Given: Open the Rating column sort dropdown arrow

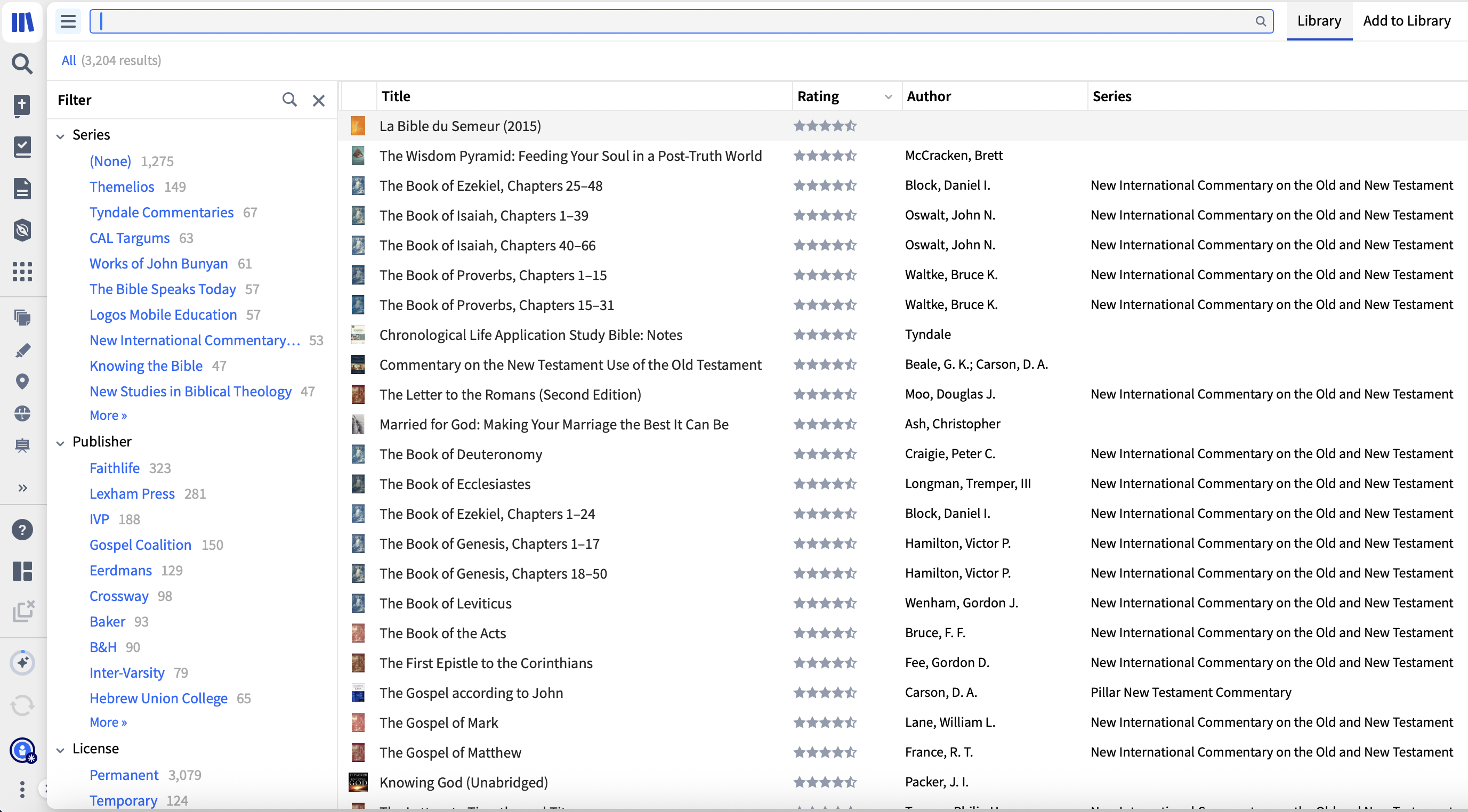Looking at the screenshot, I should pyautogui.click(x=888, y=97).
